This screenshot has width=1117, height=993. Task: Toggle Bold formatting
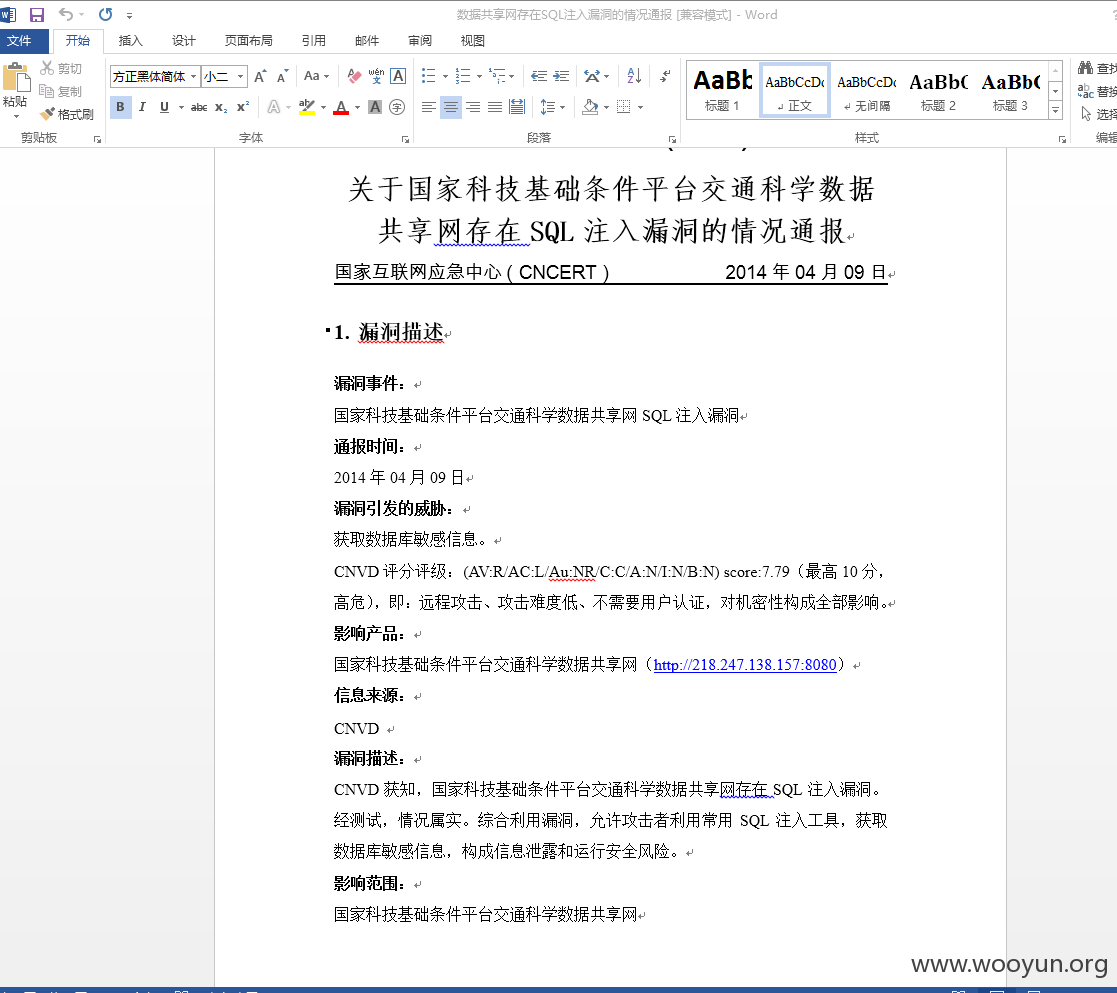pyautogui.click(x=120, y=107)
